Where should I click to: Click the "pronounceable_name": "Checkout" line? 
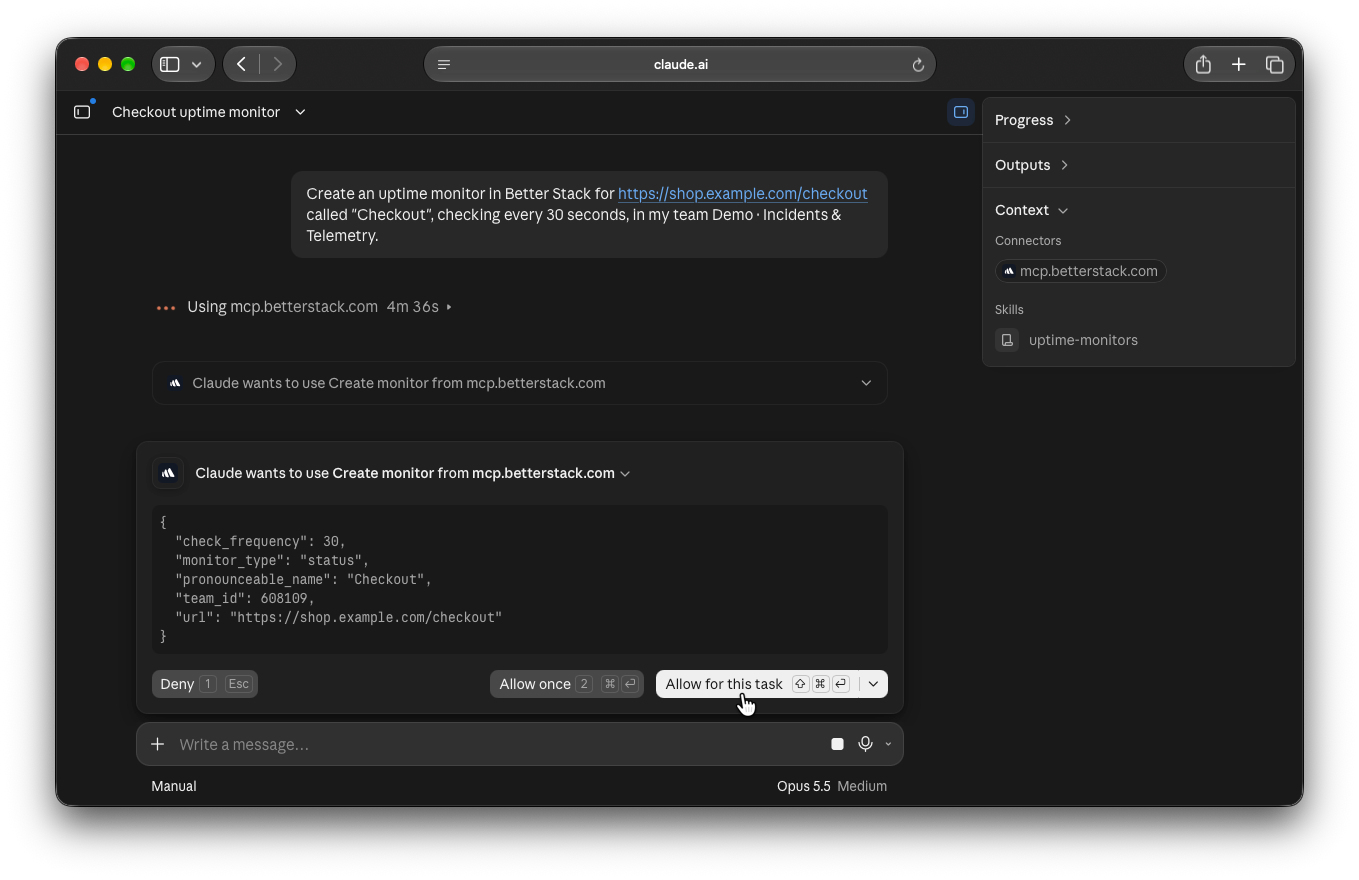click(303, 579)
